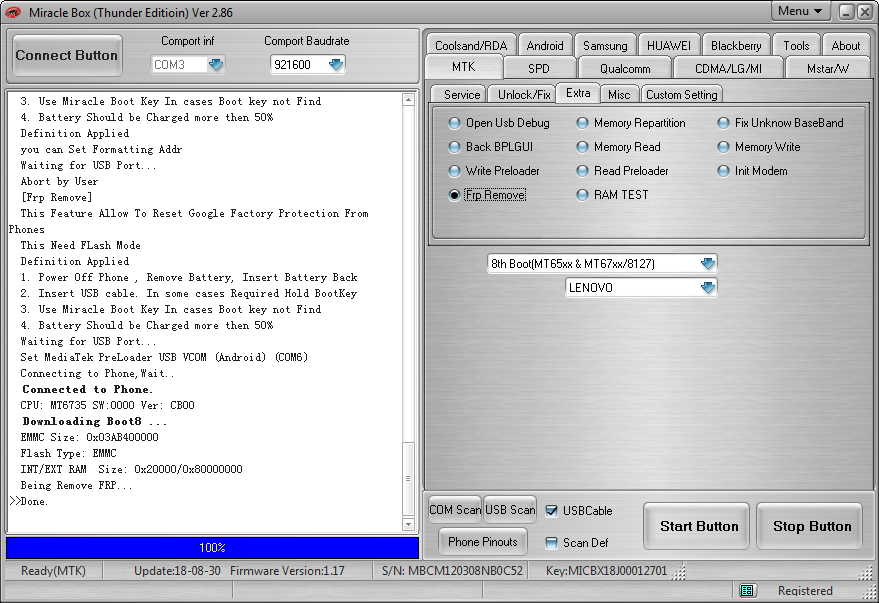Screen dimensions: 879x603
Task: Switch to the Qualcomm tab
Action: [x=625, y=68]
